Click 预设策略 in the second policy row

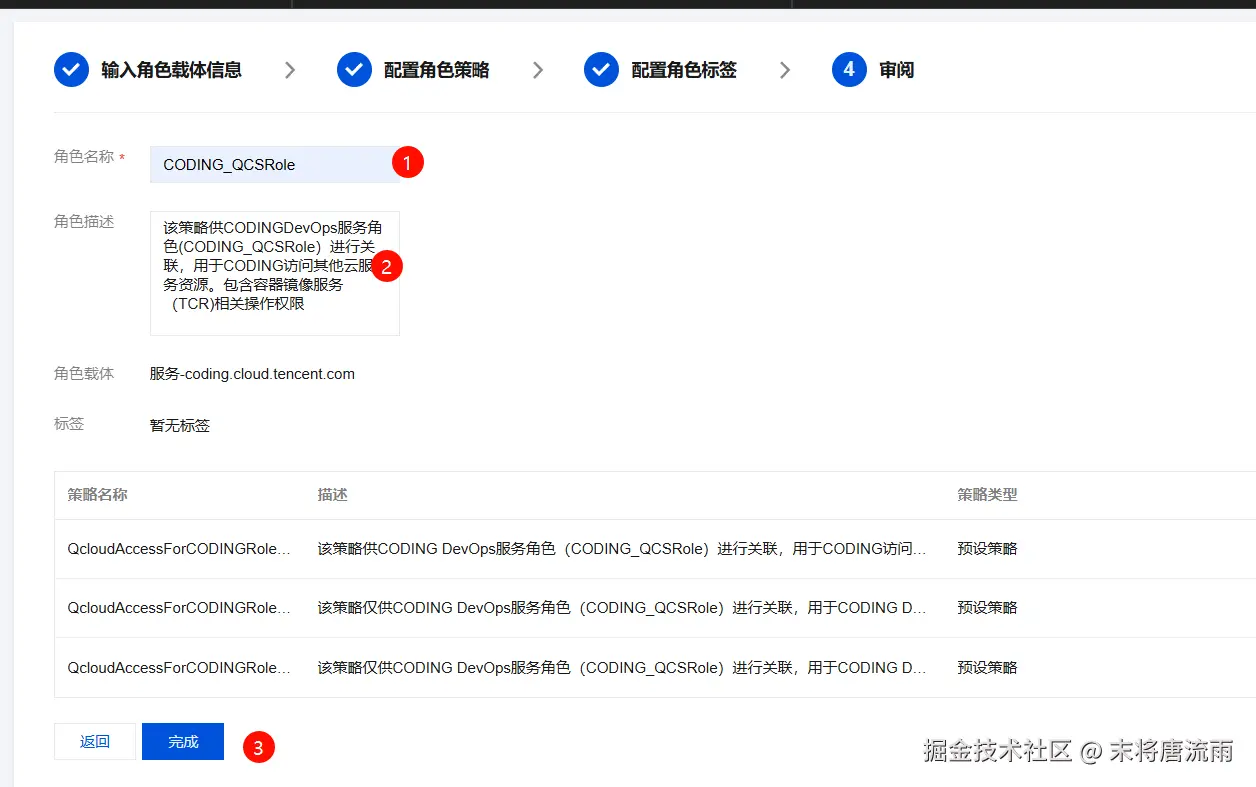coord(987,608)
